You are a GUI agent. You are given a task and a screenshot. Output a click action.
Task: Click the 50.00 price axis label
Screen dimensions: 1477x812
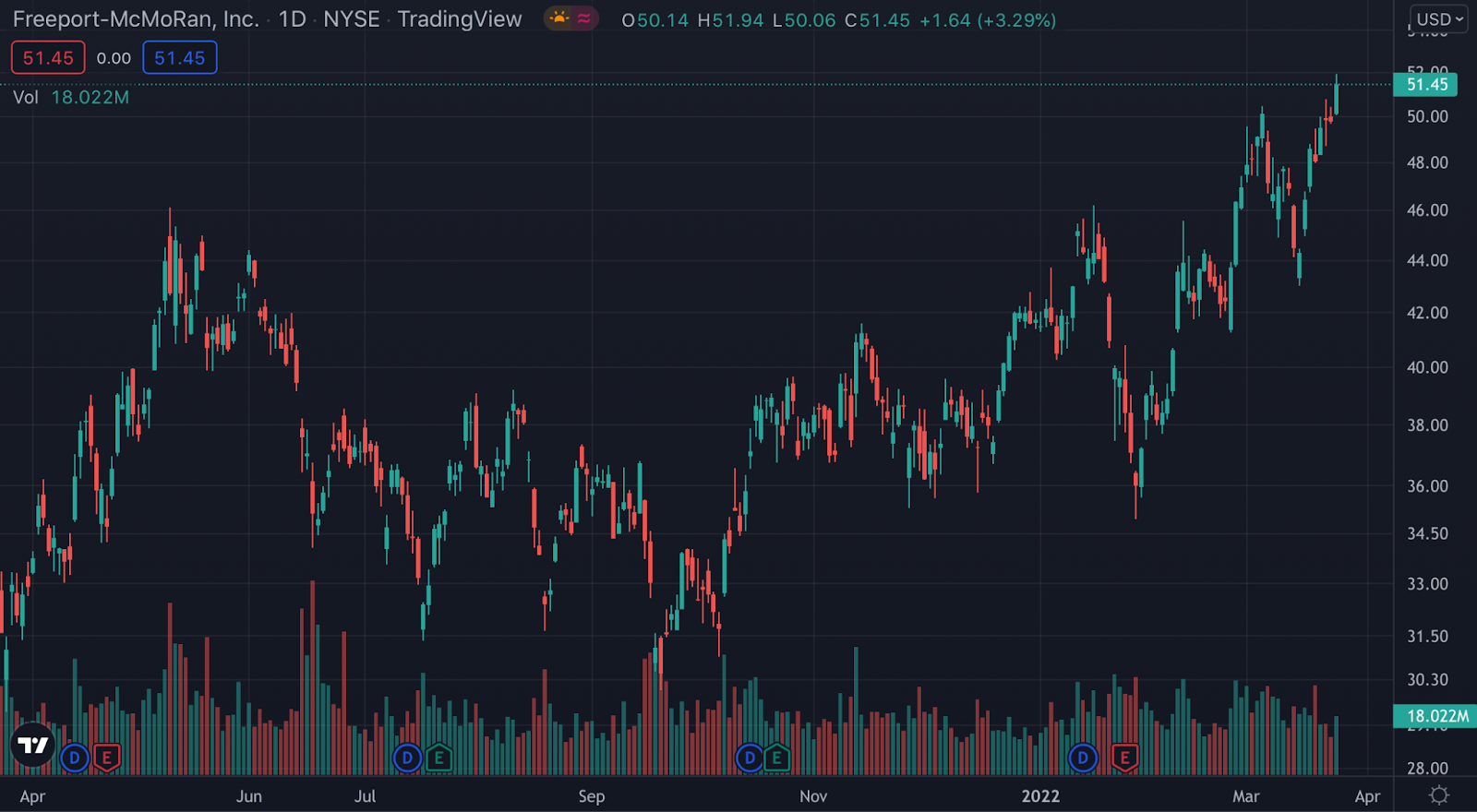coord(1427,116)
